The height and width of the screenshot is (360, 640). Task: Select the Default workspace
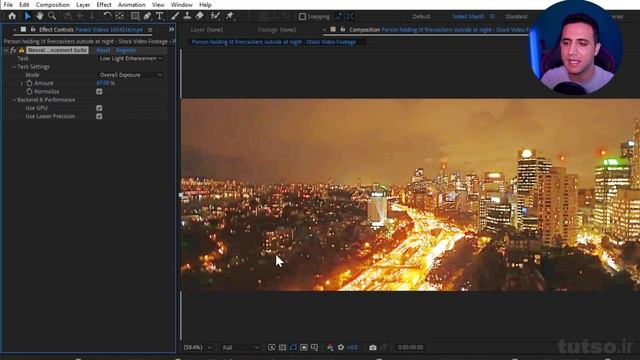click(421, 17)
